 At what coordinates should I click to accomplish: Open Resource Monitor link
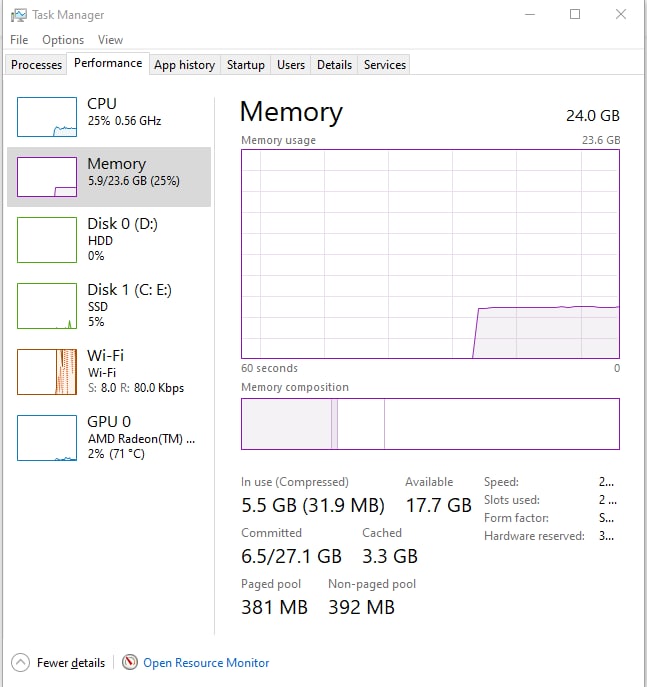coord(206,662)
